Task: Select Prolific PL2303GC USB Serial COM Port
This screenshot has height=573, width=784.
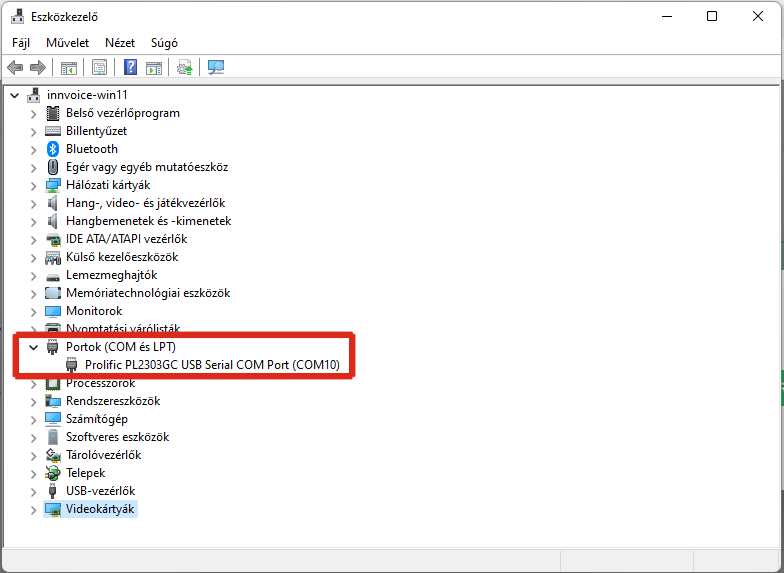Action: pyautogui.click(x=212, y=365)
